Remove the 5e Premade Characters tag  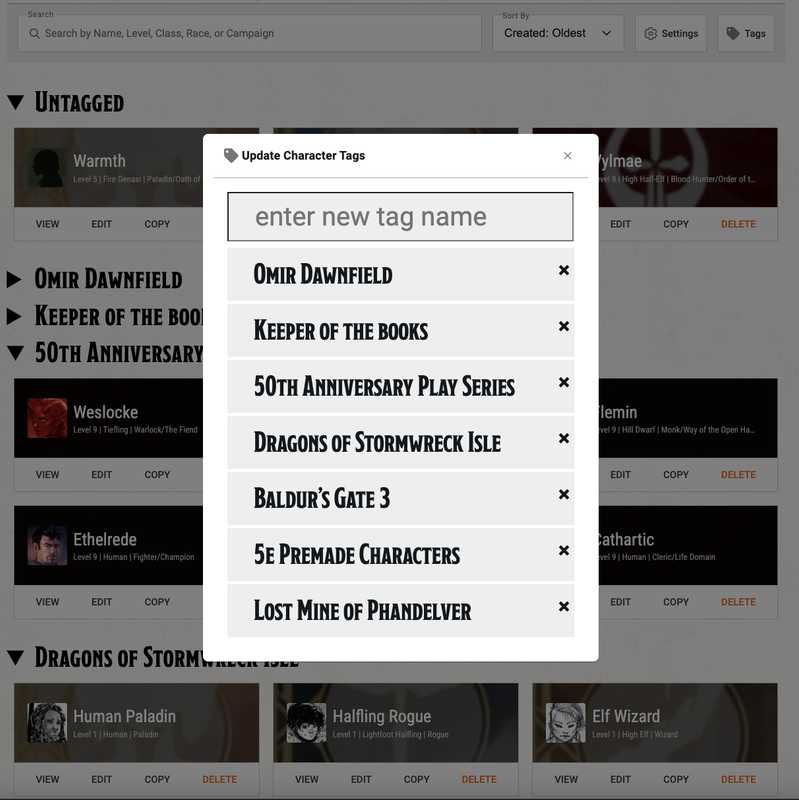(563, 551)
